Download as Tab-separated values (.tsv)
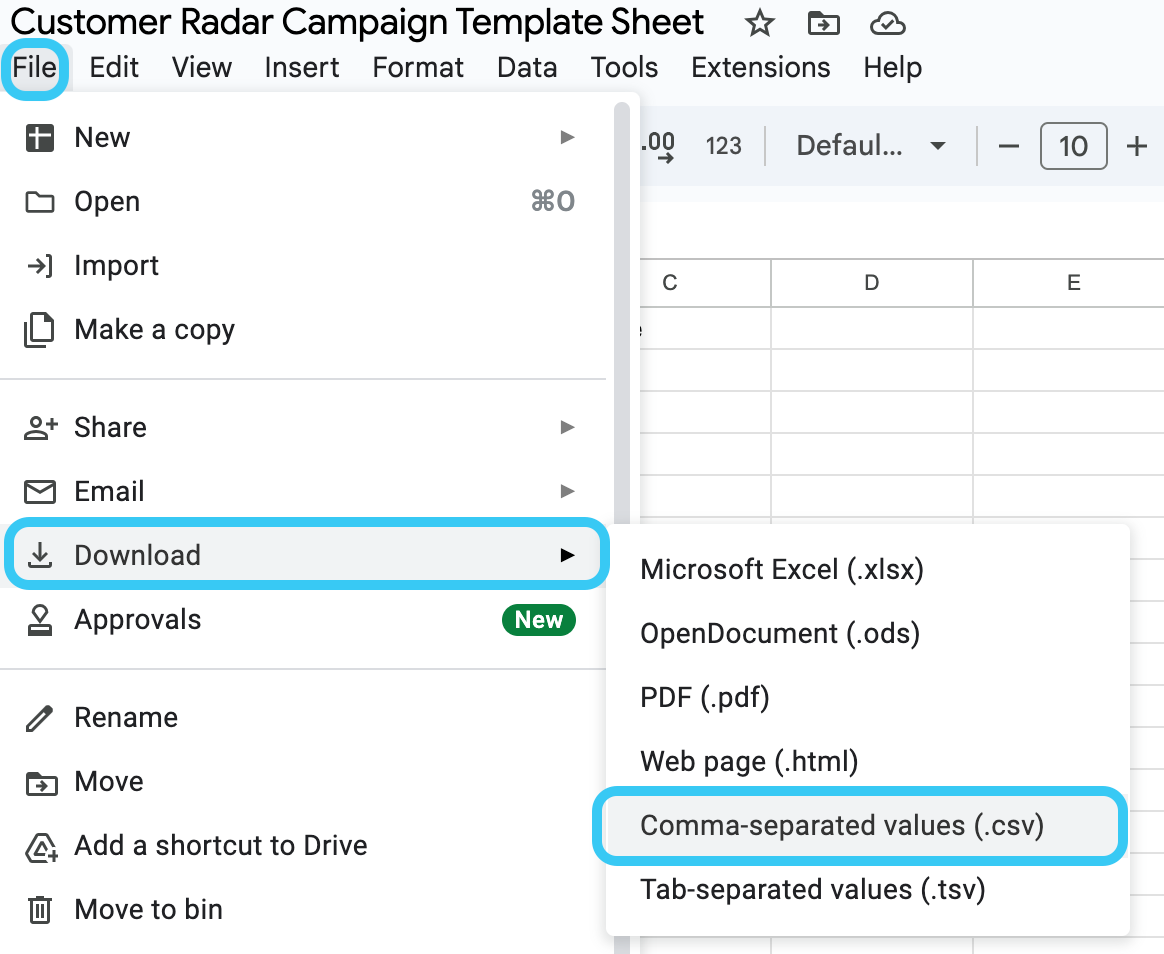The image size is (1164, 954). tap(868, 889)
